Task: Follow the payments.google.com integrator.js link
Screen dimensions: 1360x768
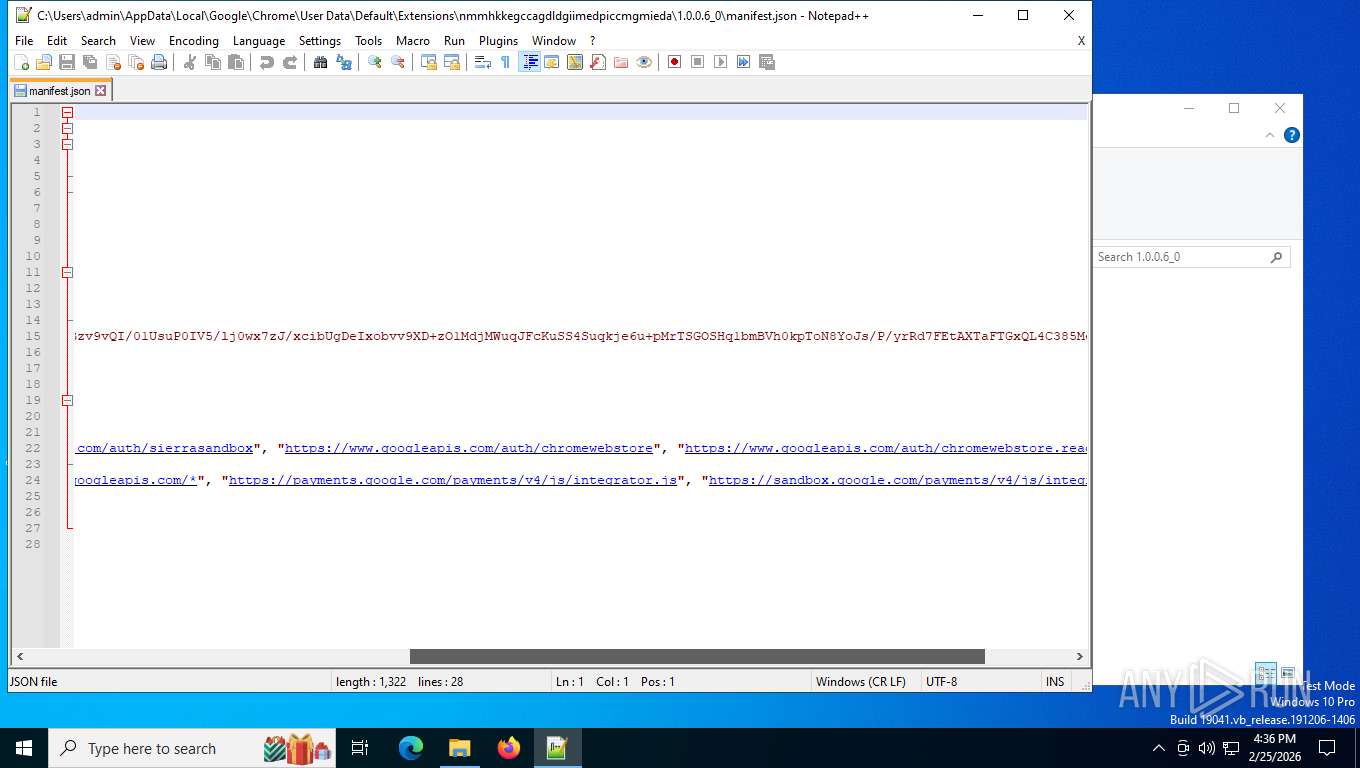Action: [453, 480]
